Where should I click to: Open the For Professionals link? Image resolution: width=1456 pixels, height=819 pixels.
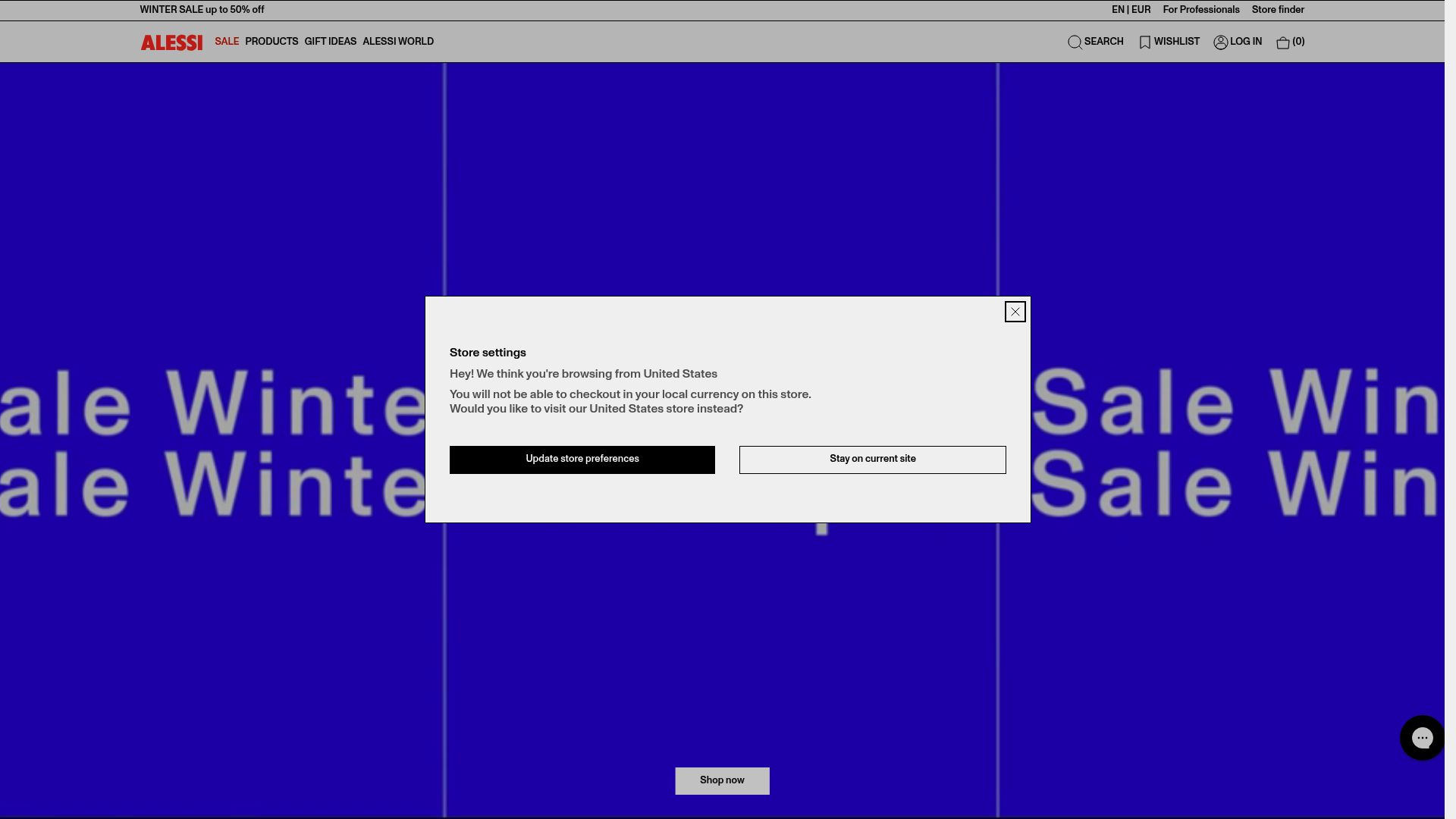point(1201,10)
